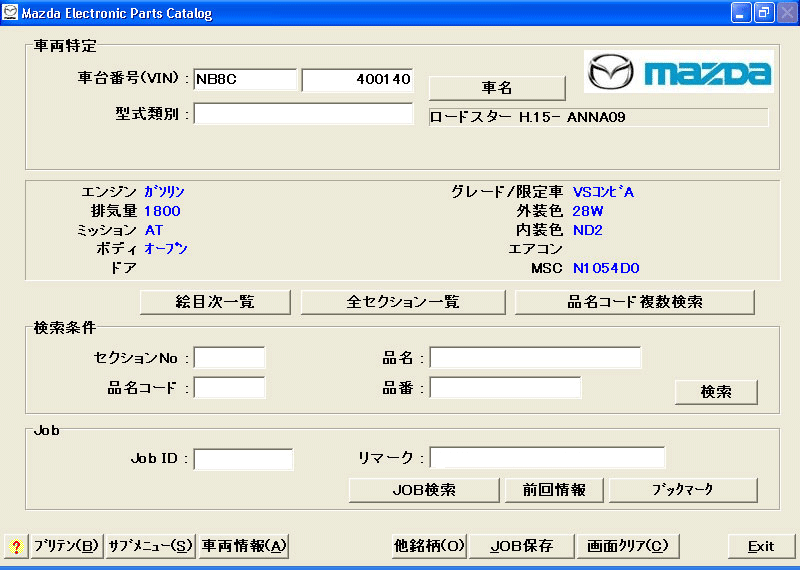Screen dimensions: 800x570
Task: Open the 絵目次一覧 list
Action: pyautogui.click(x=215, y=302)
